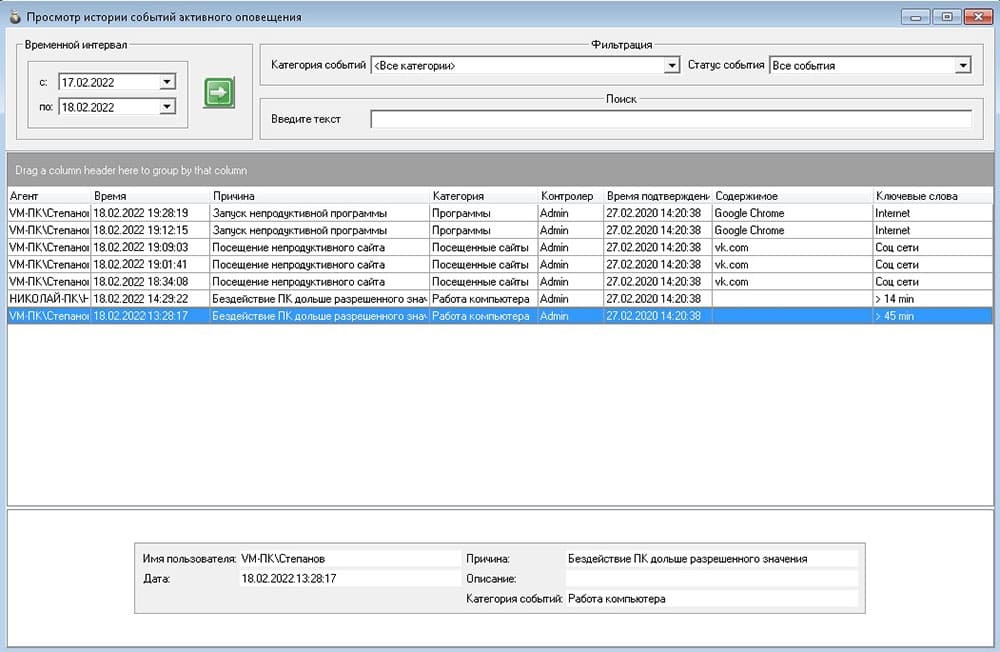The width and height of the screenshot is (1000, 652).
Task: Select the НИКОЛАЙ-ПК event row
Action: tap(500, 299)
